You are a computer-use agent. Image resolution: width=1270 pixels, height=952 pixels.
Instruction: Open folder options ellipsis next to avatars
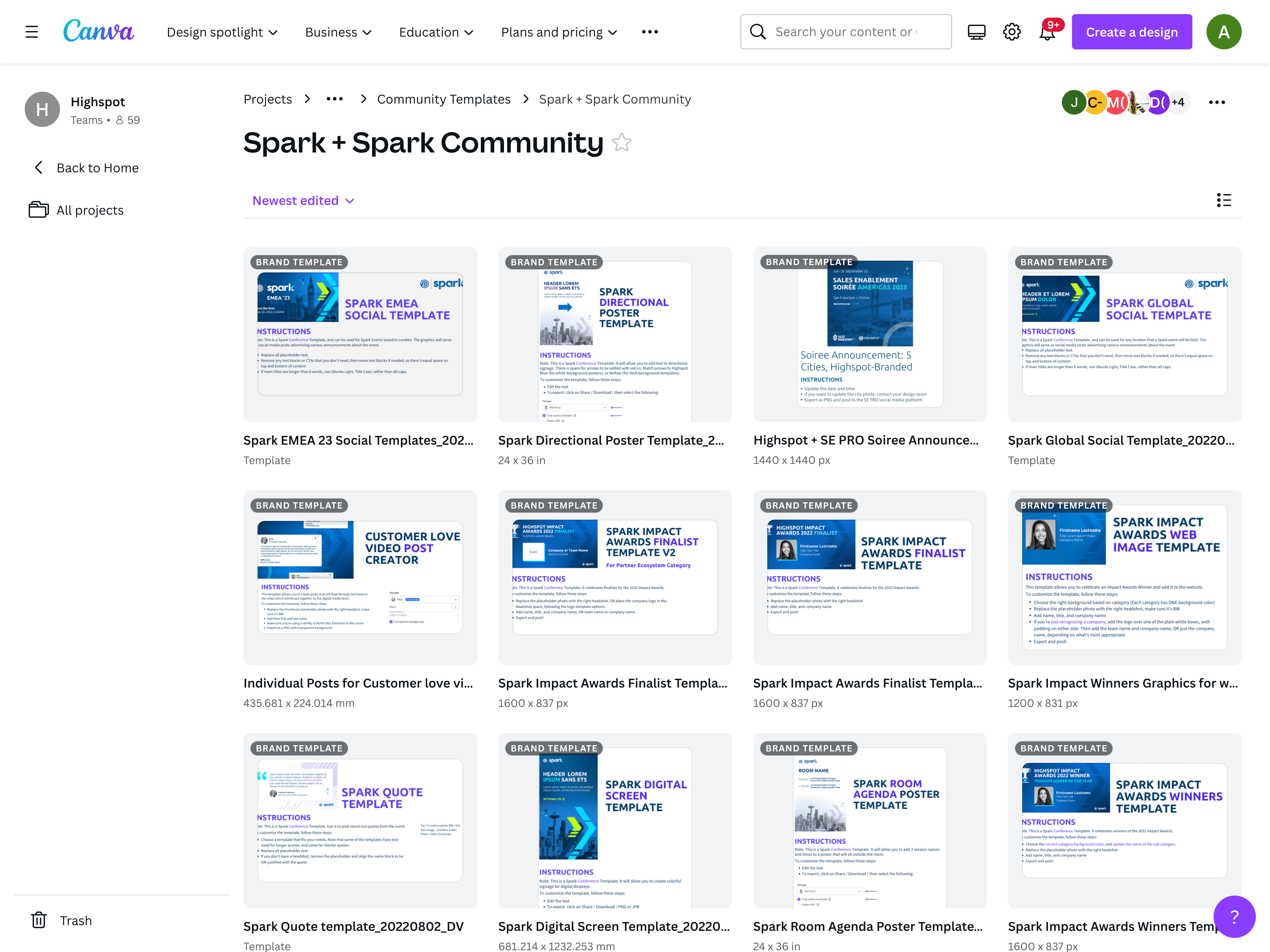coord(1217,103)
